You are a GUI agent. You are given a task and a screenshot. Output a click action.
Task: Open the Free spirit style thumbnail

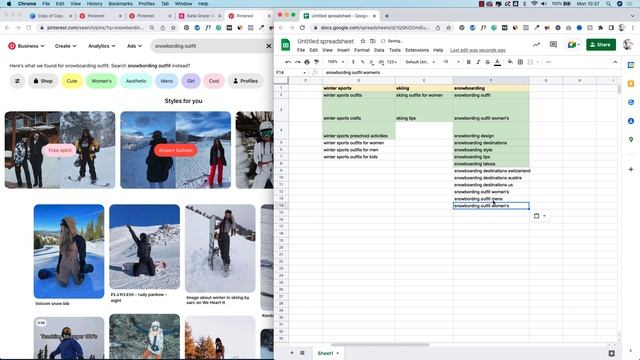click(x=60, y=150)
